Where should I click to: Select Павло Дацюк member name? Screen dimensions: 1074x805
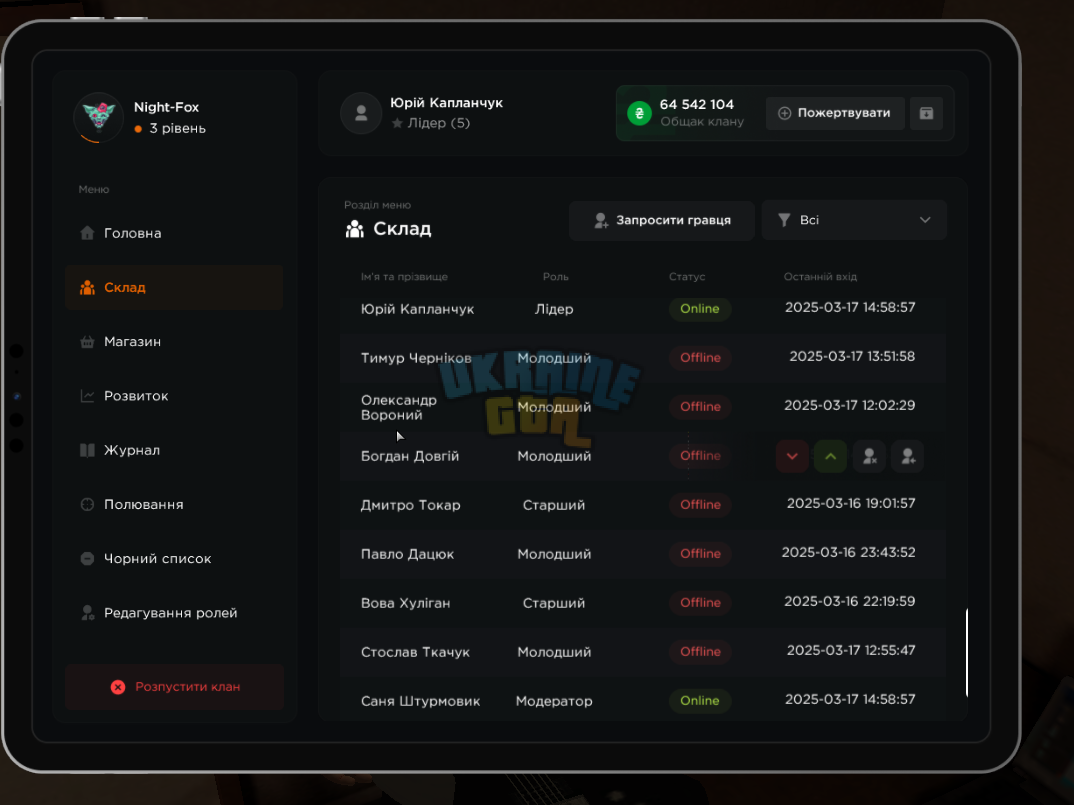[x=407, y=554]
